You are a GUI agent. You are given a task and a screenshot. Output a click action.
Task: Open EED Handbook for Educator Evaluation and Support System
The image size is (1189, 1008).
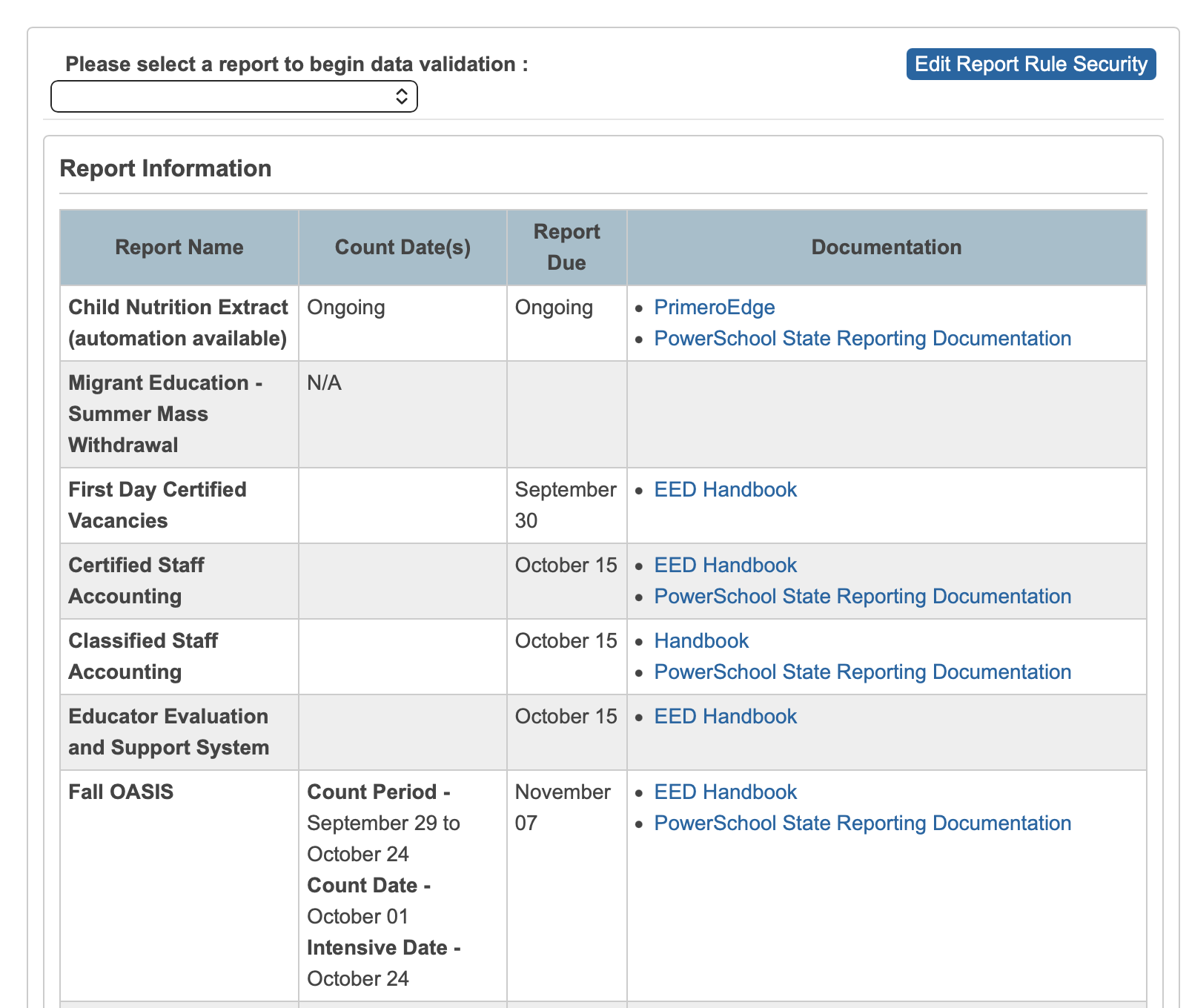point(726,717)
